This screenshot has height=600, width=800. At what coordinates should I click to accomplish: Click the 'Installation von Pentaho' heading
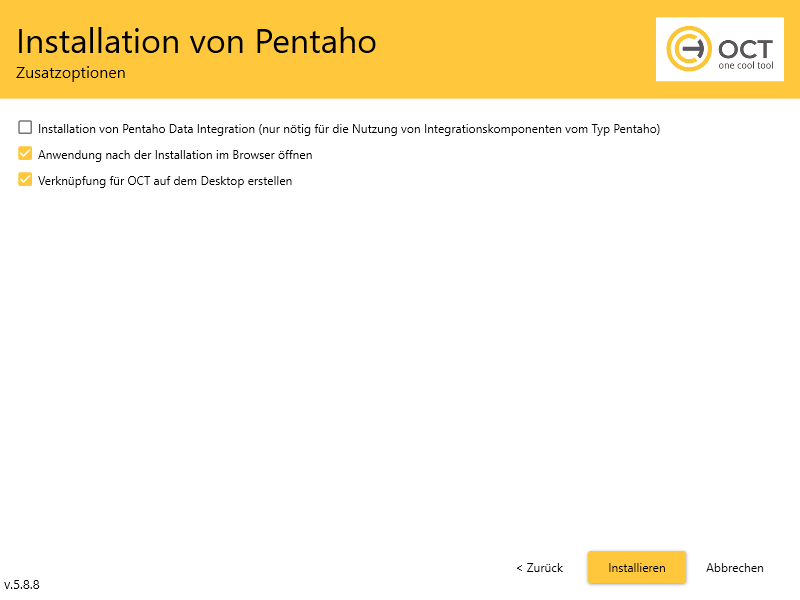196,41
